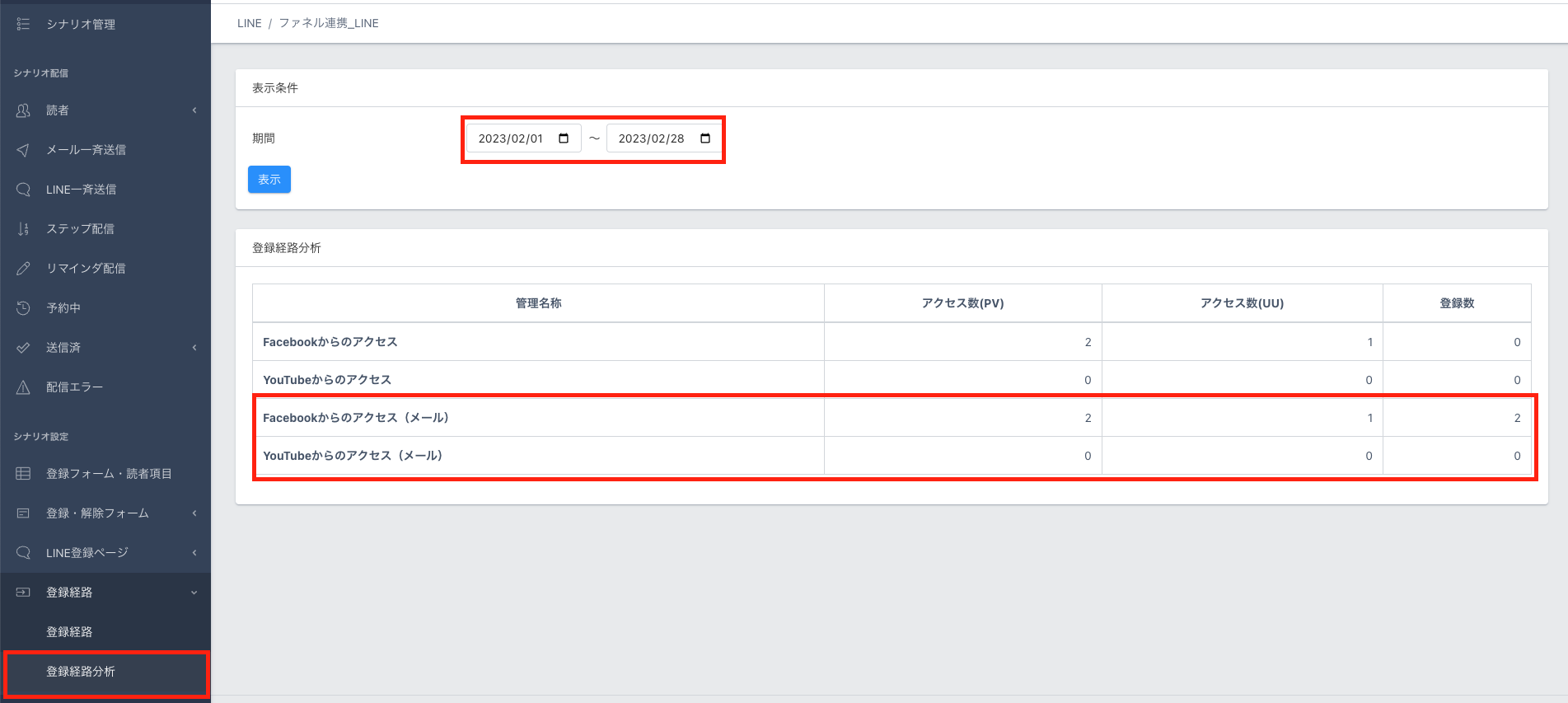The width and height of the screenshot is (1568, 703).
Task: Expand the 登録・解除フォーム submenu arrow
Action: (x=194, y=513)
